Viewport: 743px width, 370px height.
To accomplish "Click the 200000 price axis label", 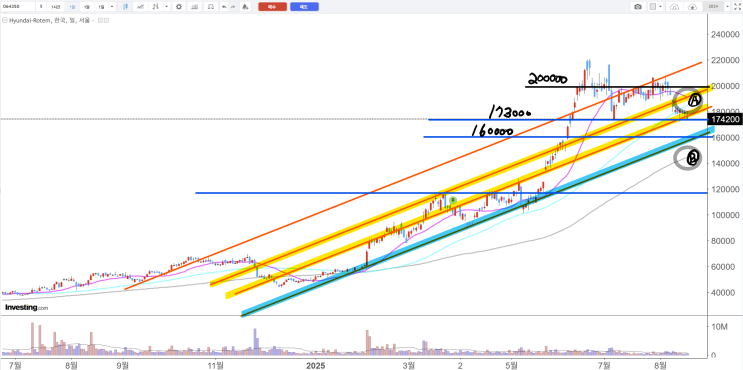I will 726,86.
